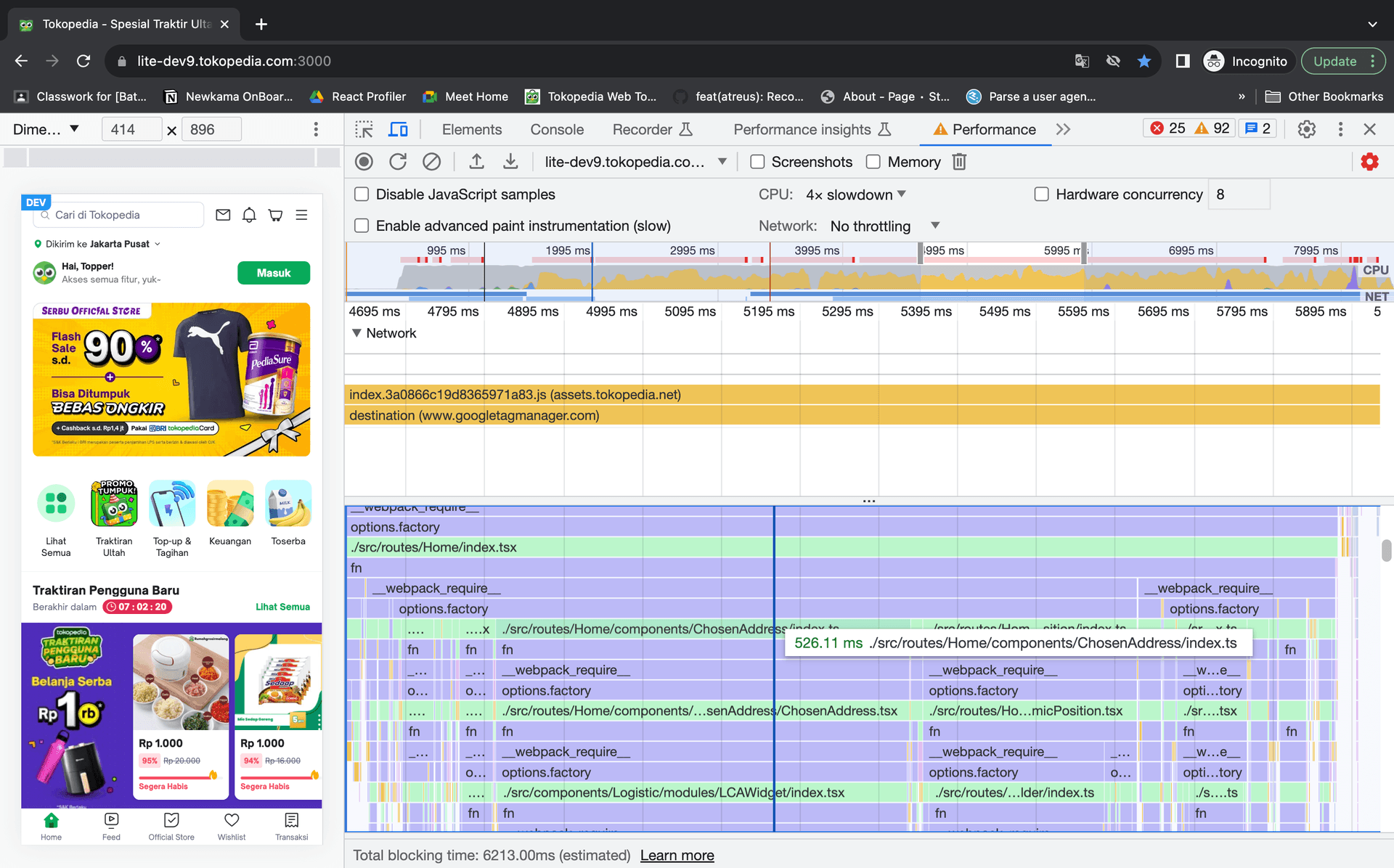Load a profile via upload icon

(x=476, y=162)
